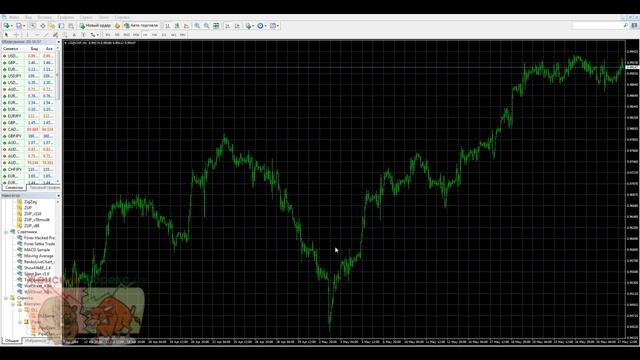Select GBPJPY row in Market Watch
Viewport: 640px width, 360px height.
click(x=29, y=136)
